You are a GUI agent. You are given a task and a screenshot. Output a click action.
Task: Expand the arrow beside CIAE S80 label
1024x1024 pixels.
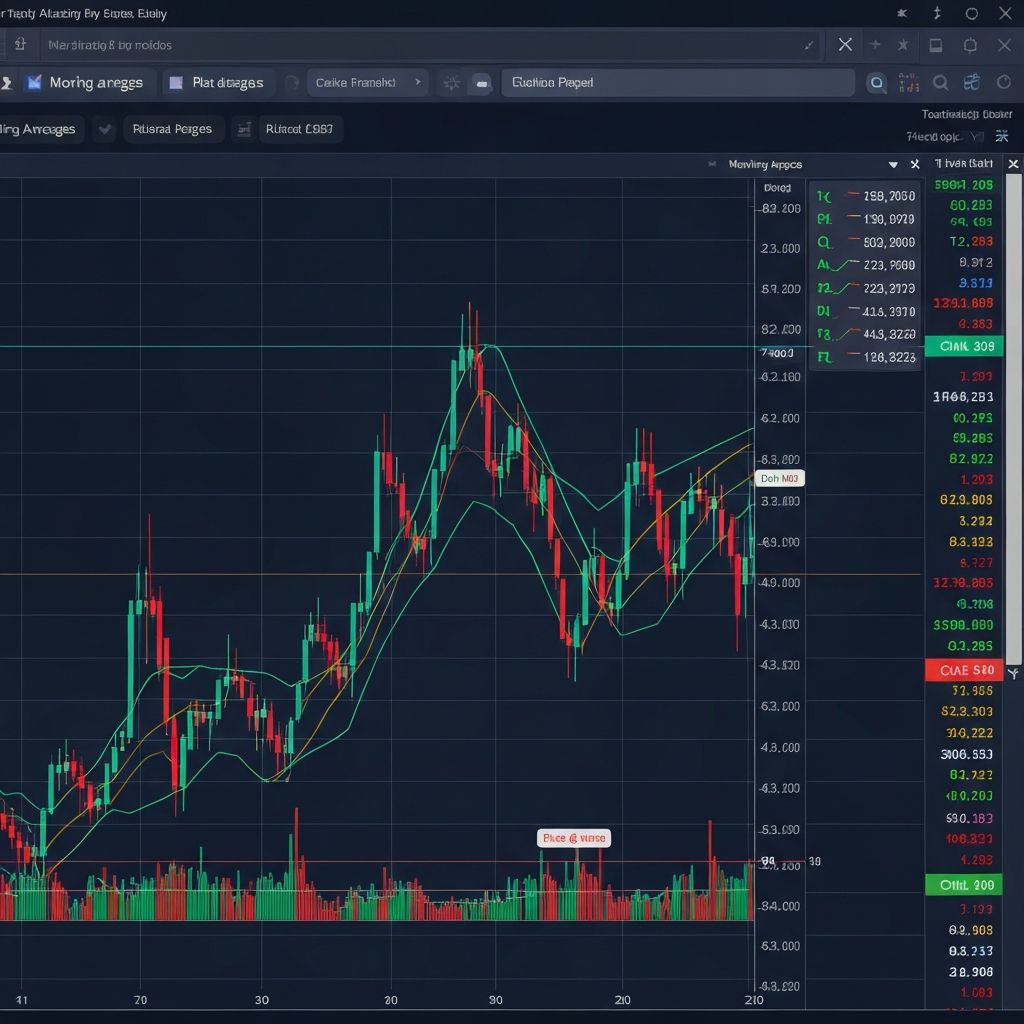pyautogui.click(x=1014, y=673)
